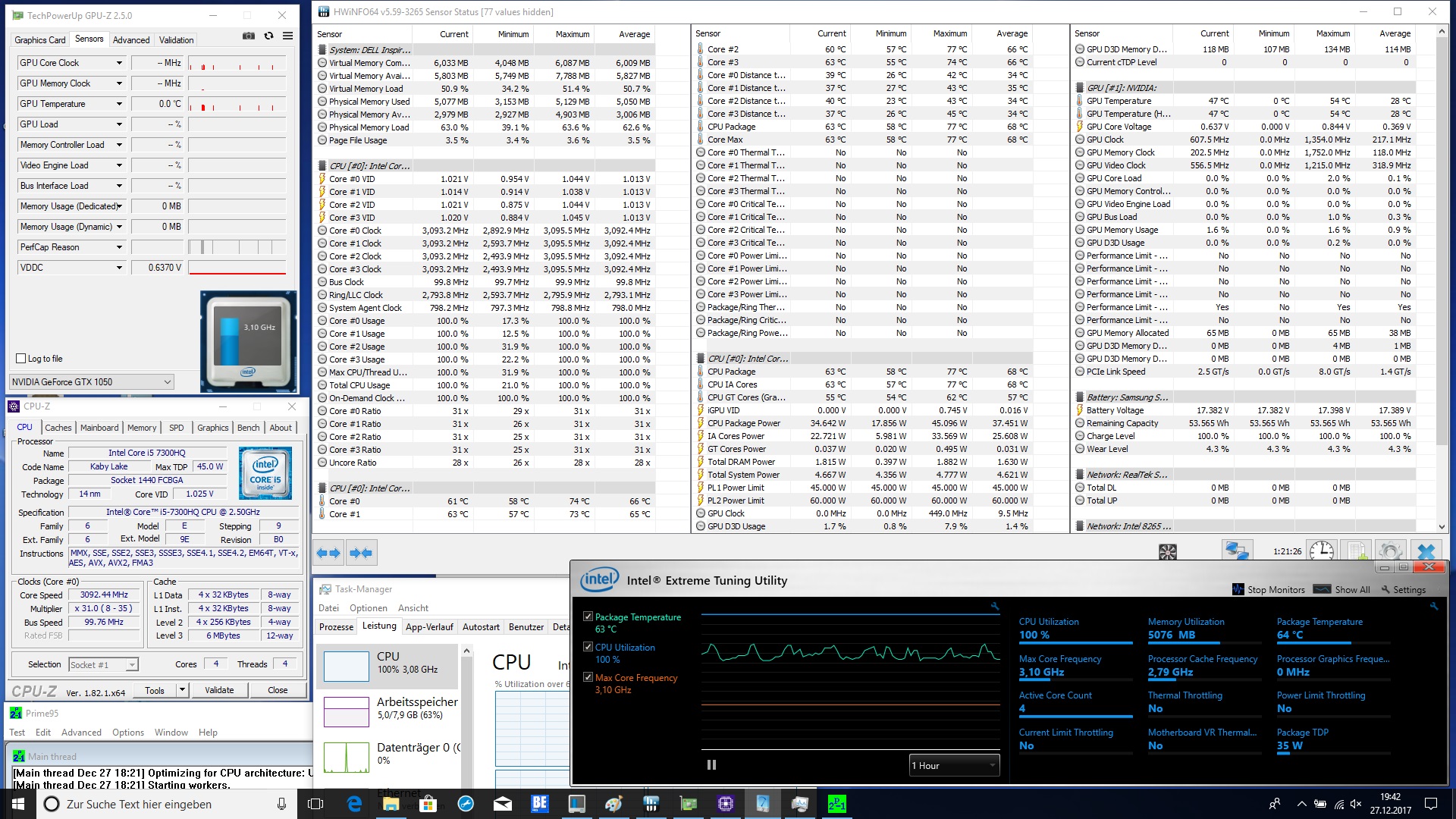Open Prozesse tab in Task-Manager
The width and height of the screenshot is (1456, 819).
click(336, 627)
